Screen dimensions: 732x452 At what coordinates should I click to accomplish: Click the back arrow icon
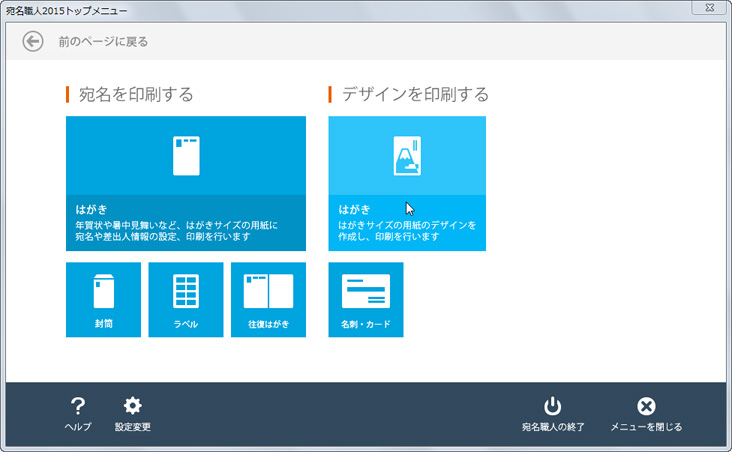pos(33,41)
